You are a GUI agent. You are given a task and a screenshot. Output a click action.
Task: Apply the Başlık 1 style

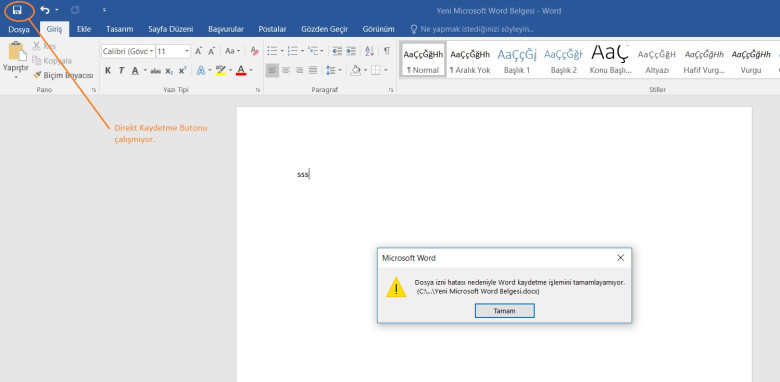517,59
